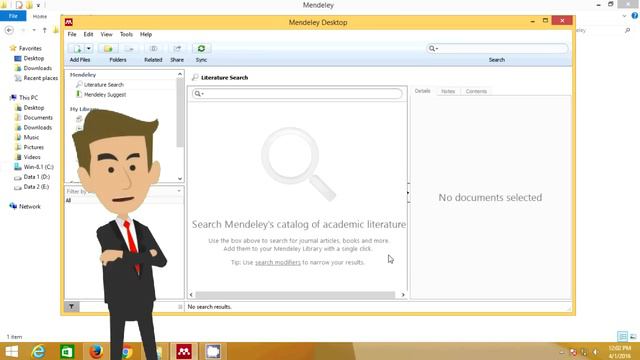Open the Tools menu
Viewport: 640px width, 360px height.
126,34
